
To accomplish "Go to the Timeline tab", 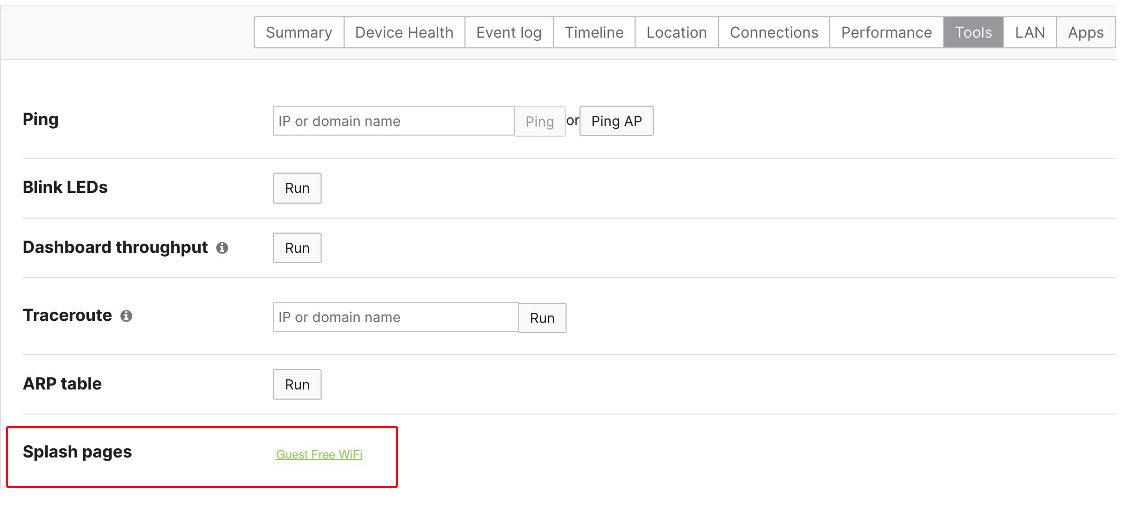I will point(594,32).
